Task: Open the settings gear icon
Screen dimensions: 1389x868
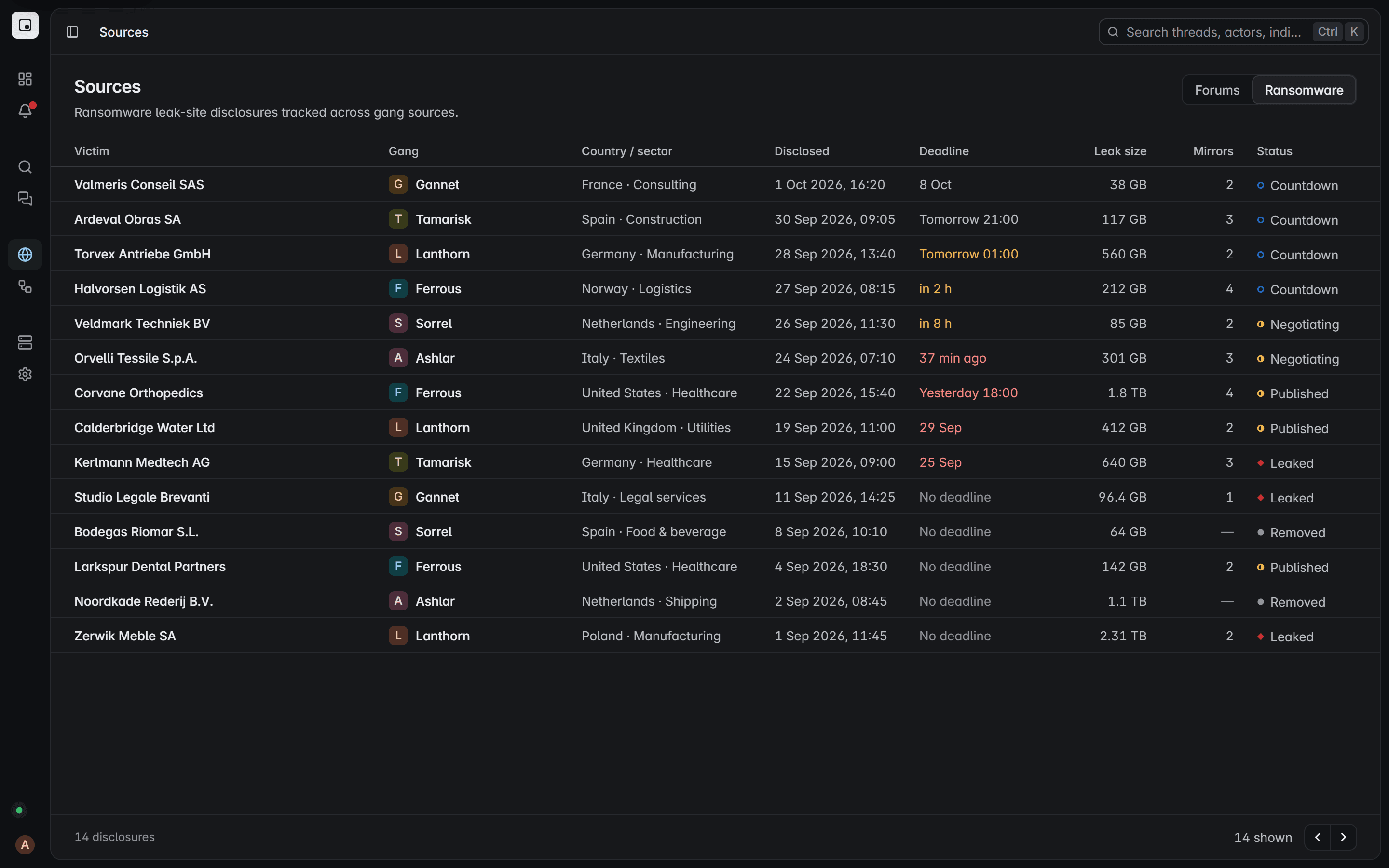Action: pyautogui.click(x=25, y=374)
